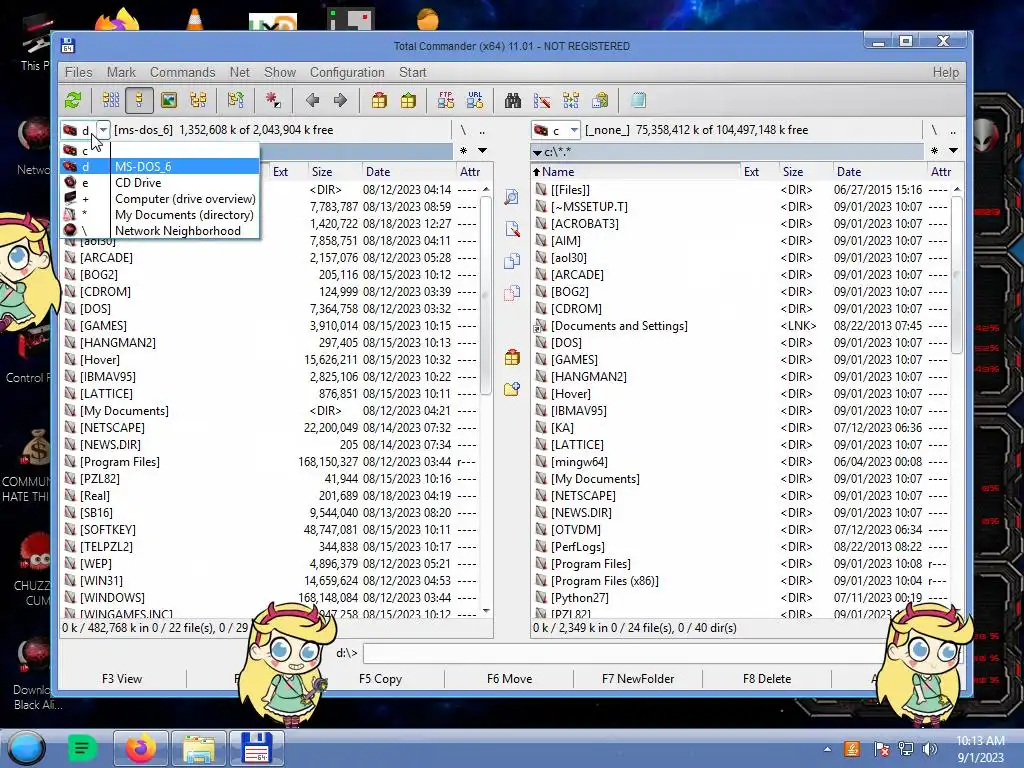Go to root in the right panel with \ button

[934, 130]
